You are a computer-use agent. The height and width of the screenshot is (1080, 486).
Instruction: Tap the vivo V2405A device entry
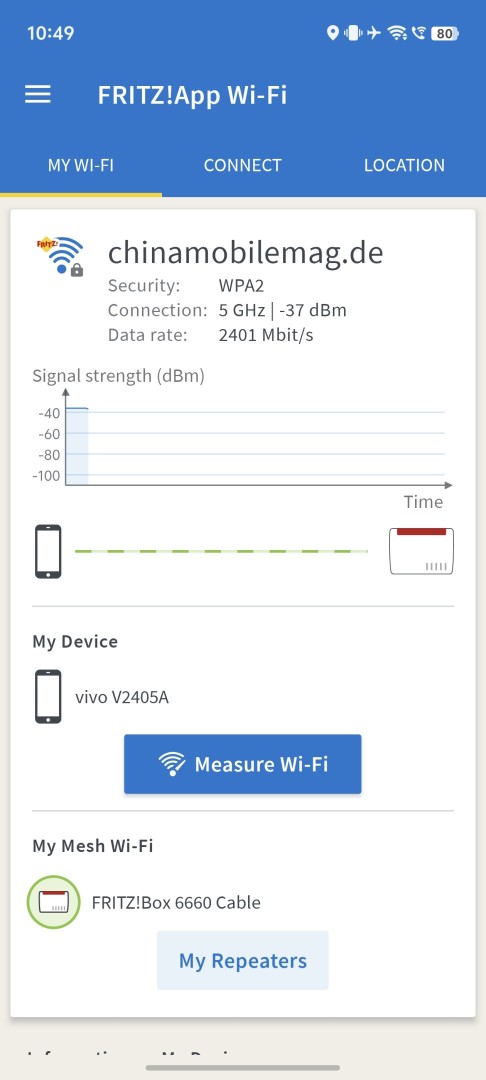(122, 698)
